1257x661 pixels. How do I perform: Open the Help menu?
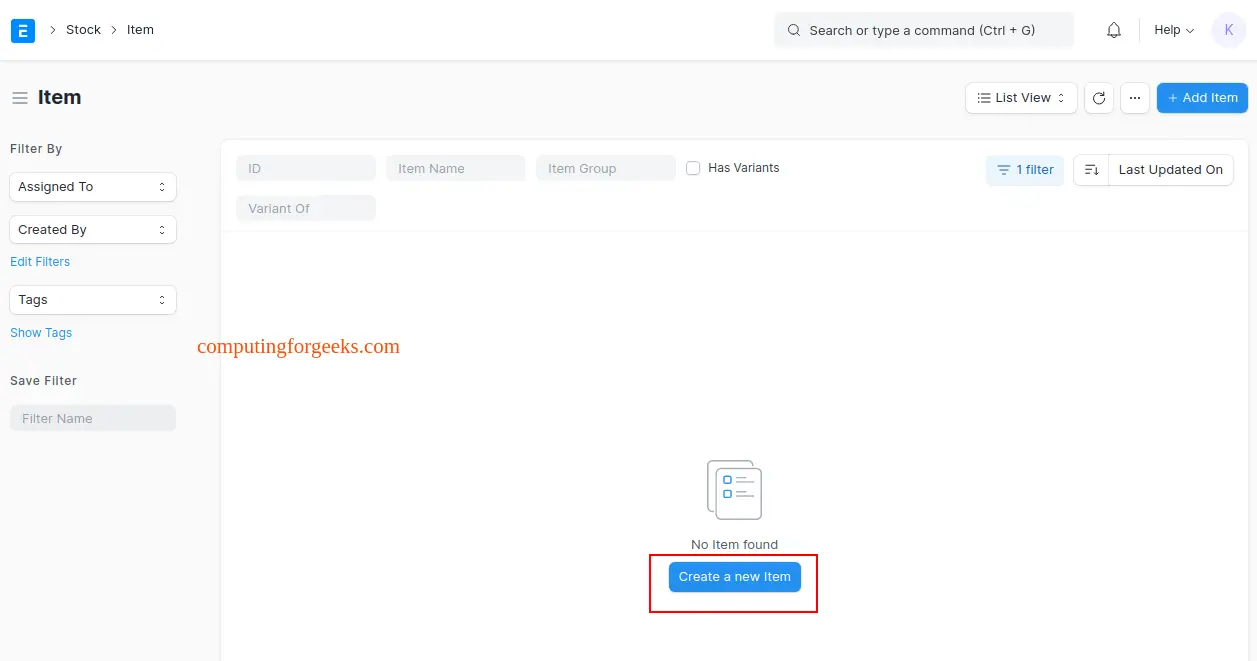tap(1172, 30)
